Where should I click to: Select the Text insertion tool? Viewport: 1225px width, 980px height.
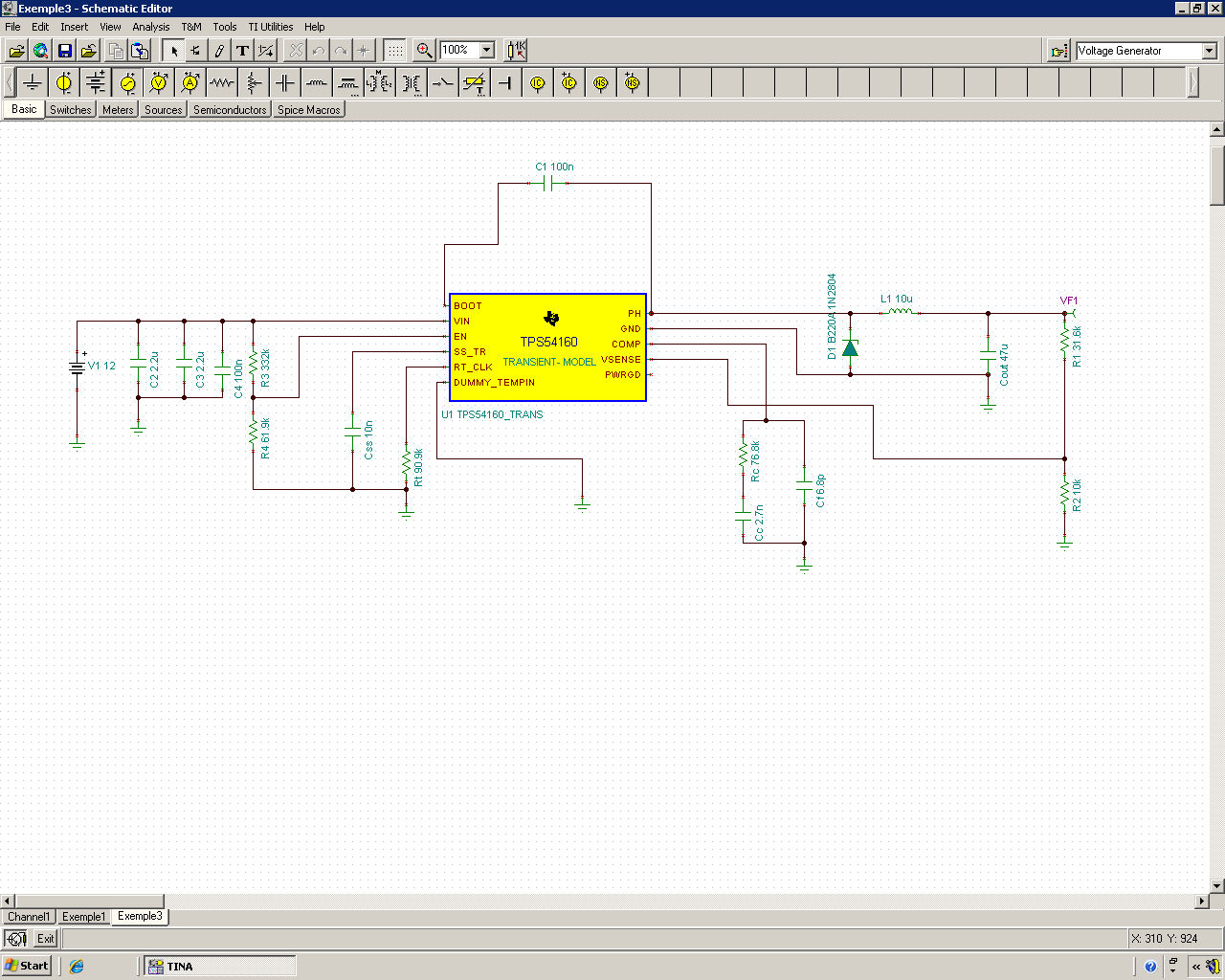pyautogui.click(x=242, y=50)
